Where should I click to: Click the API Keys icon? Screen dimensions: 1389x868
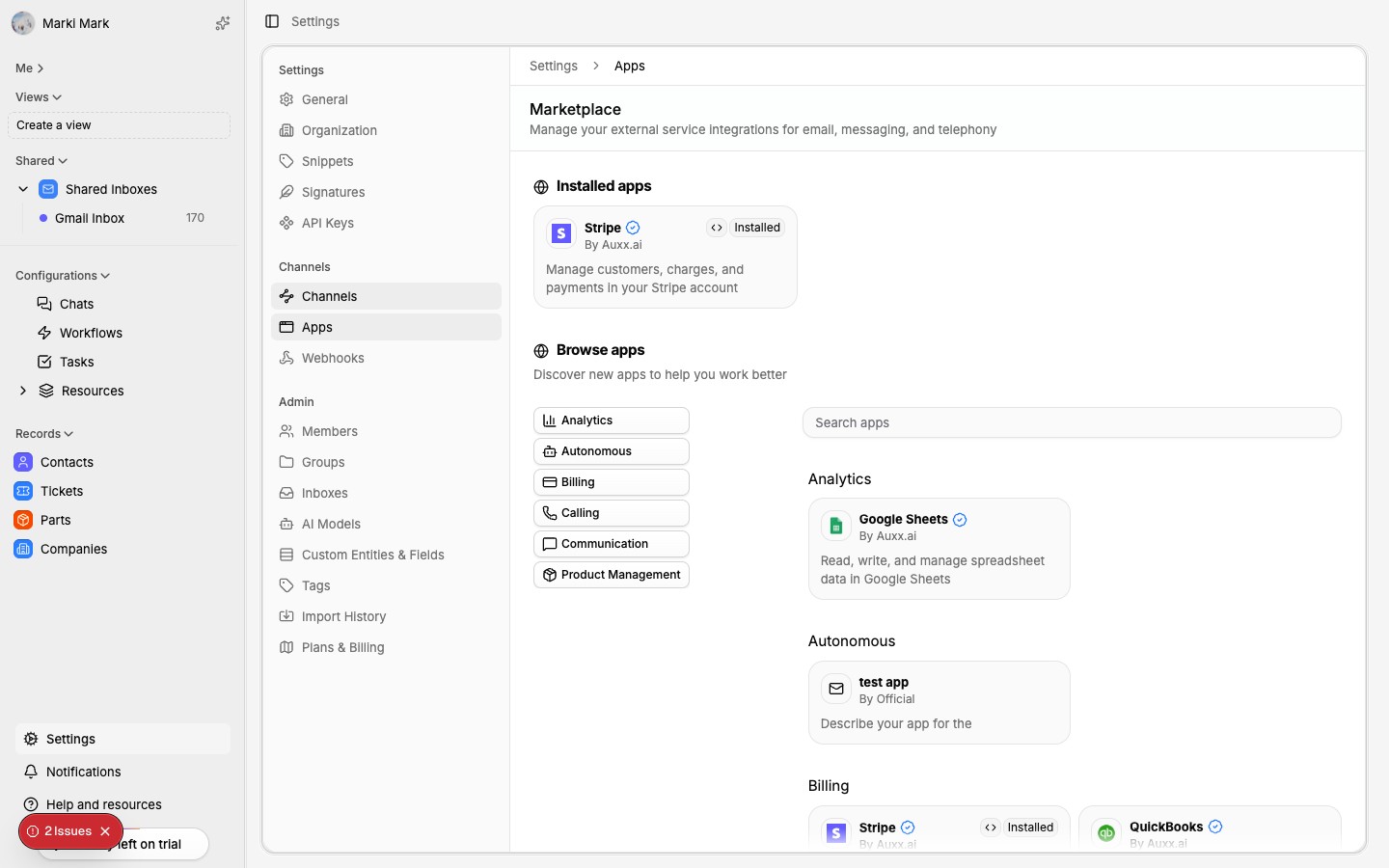286,223
